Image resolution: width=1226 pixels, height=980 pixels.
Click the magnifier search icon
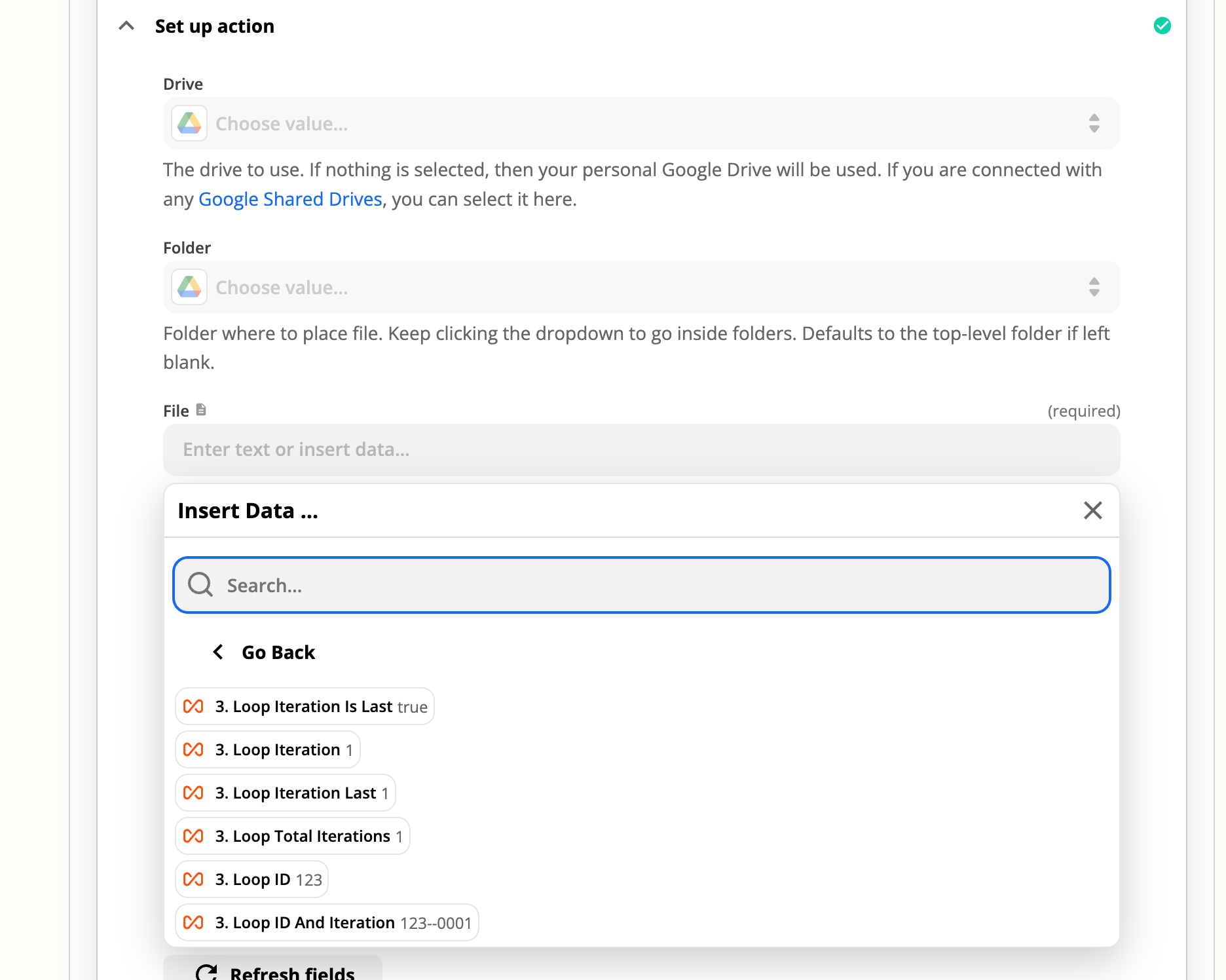point(200,584)
